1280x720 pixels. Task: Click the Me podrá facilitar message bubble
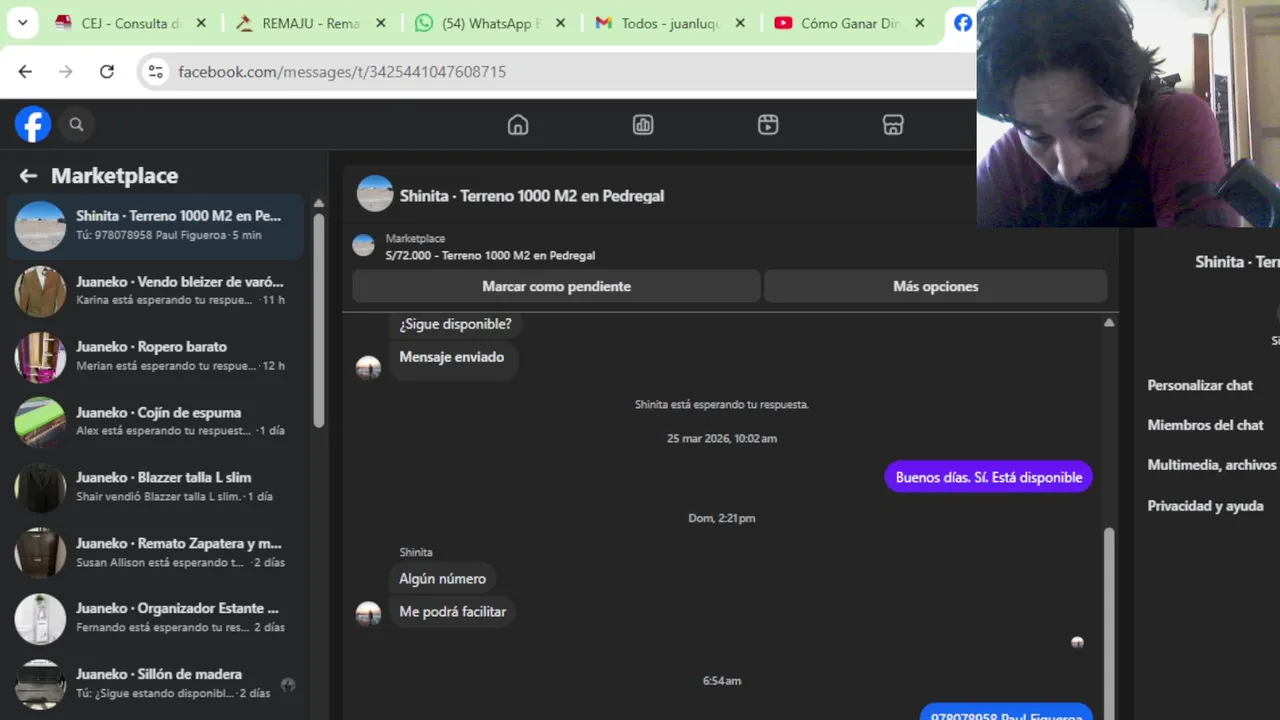pyautogui.click(x=452, y=611)
